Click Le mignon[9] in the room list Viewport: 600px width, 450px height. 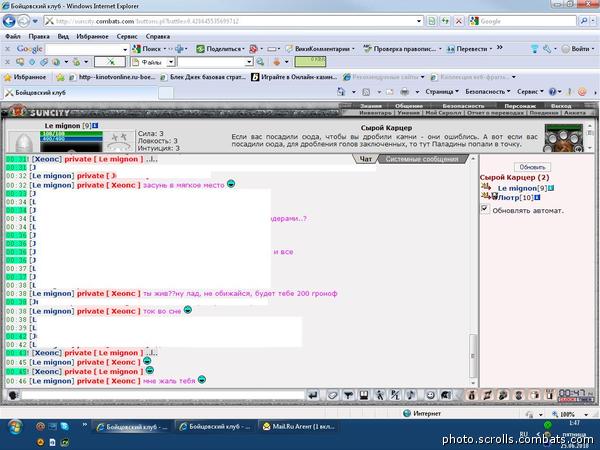522,188
